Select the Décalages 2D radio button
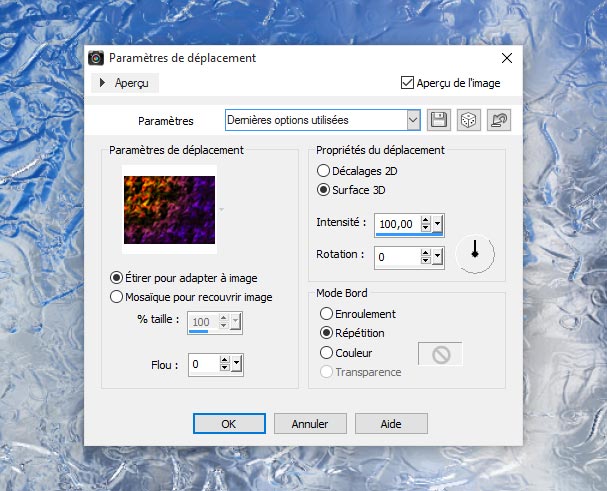The width and height of the screenshot is (607, 491). point(323,171)
